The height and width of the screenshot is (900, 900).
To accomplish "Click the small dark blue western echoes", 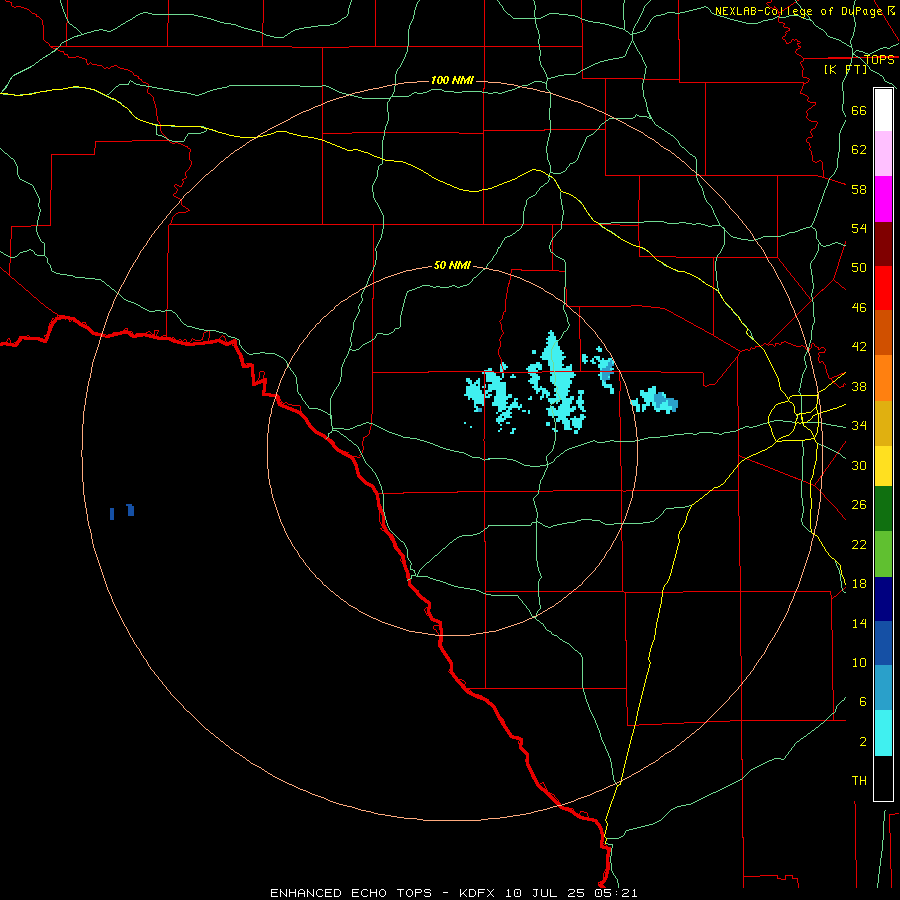I will [122, 511].
